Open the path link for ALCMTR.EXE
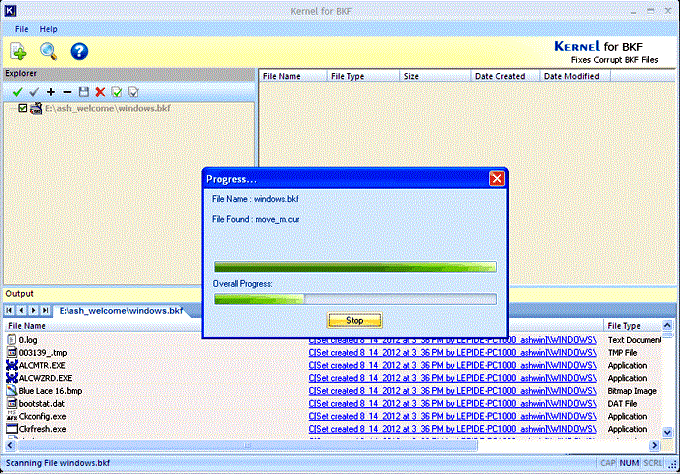 pyautogui.click(x=452, y=366)
